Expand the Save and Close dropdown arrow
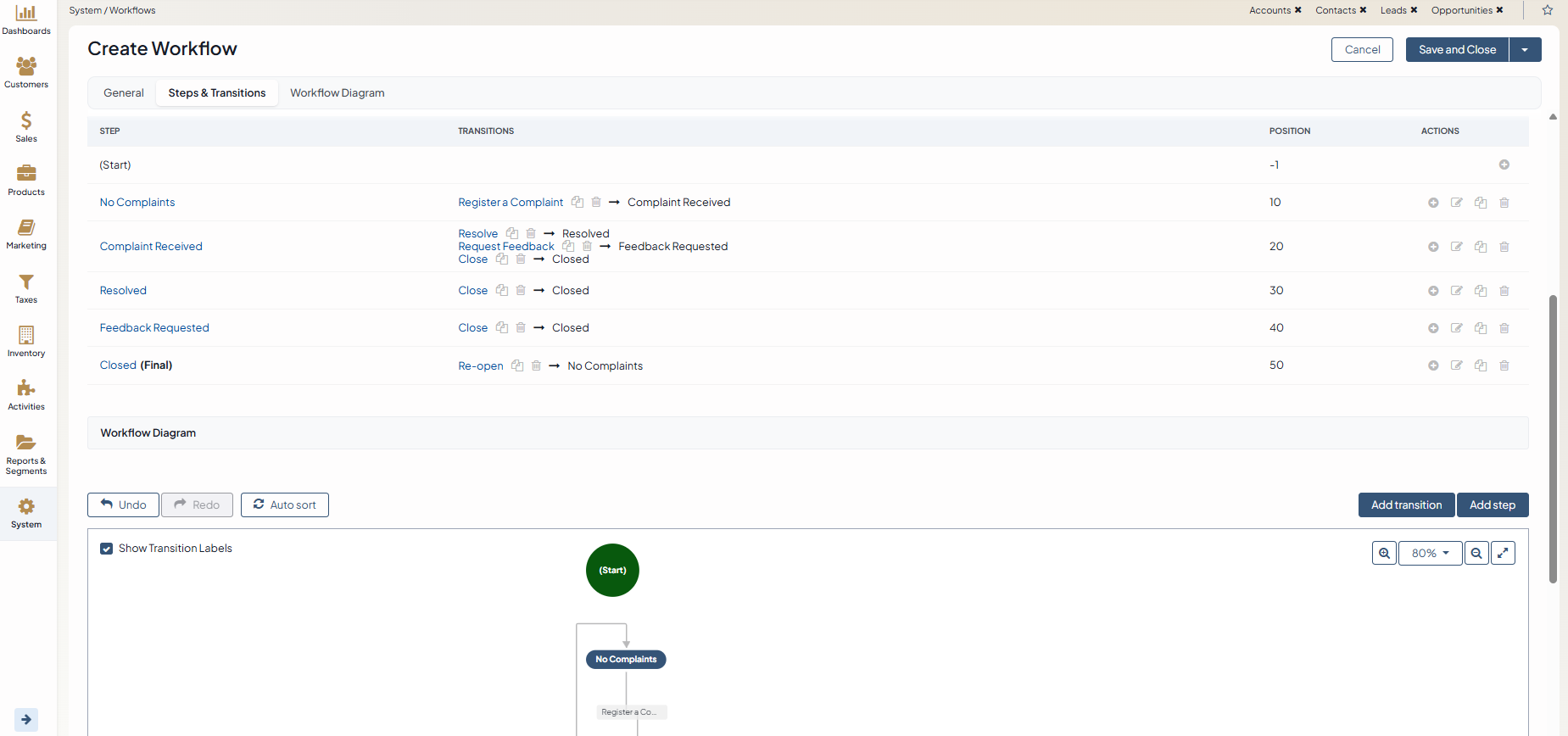 [1525, 50]
